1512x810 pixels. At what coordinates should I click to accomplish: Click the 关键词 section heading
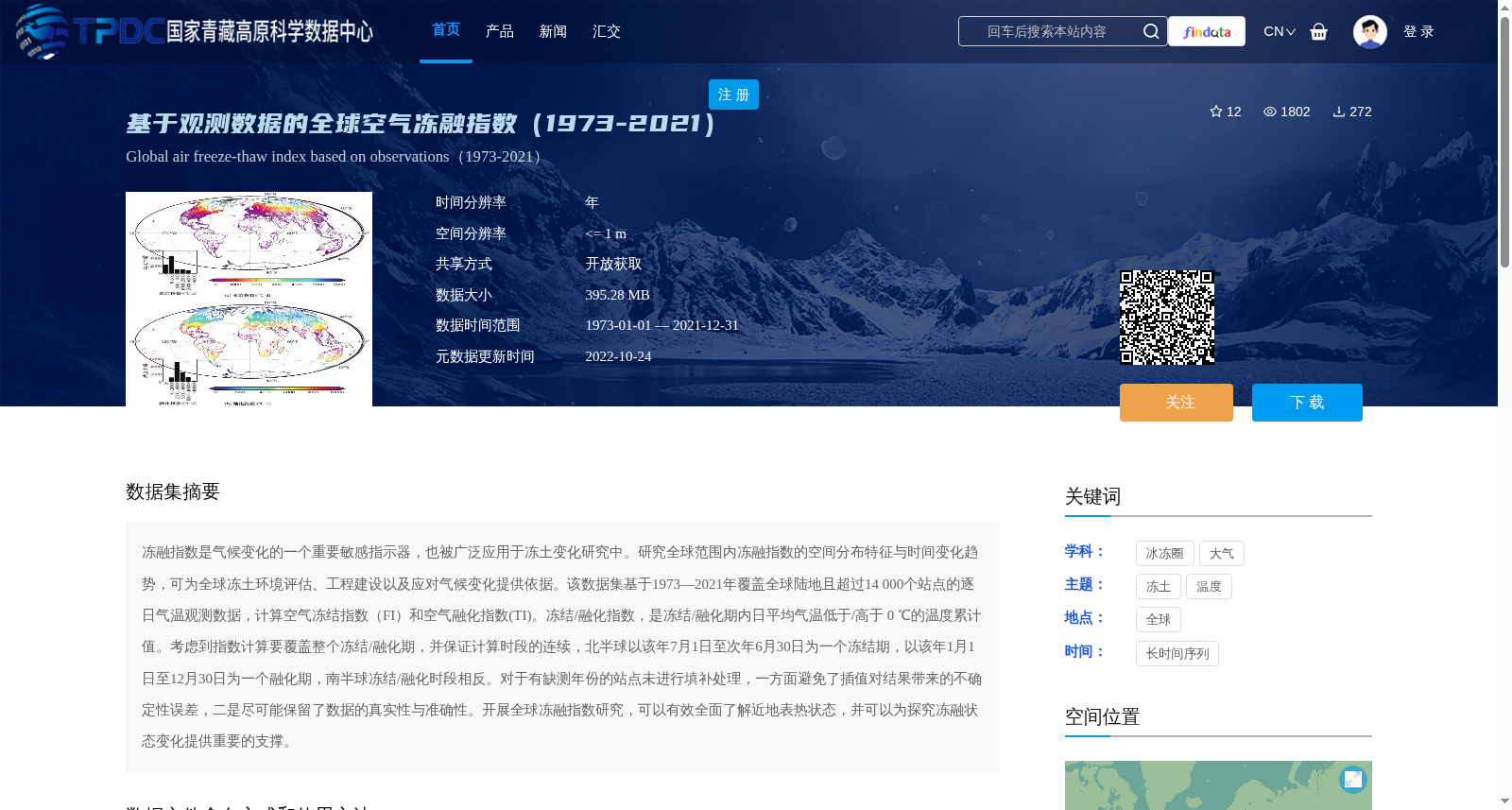[1092, 496]
